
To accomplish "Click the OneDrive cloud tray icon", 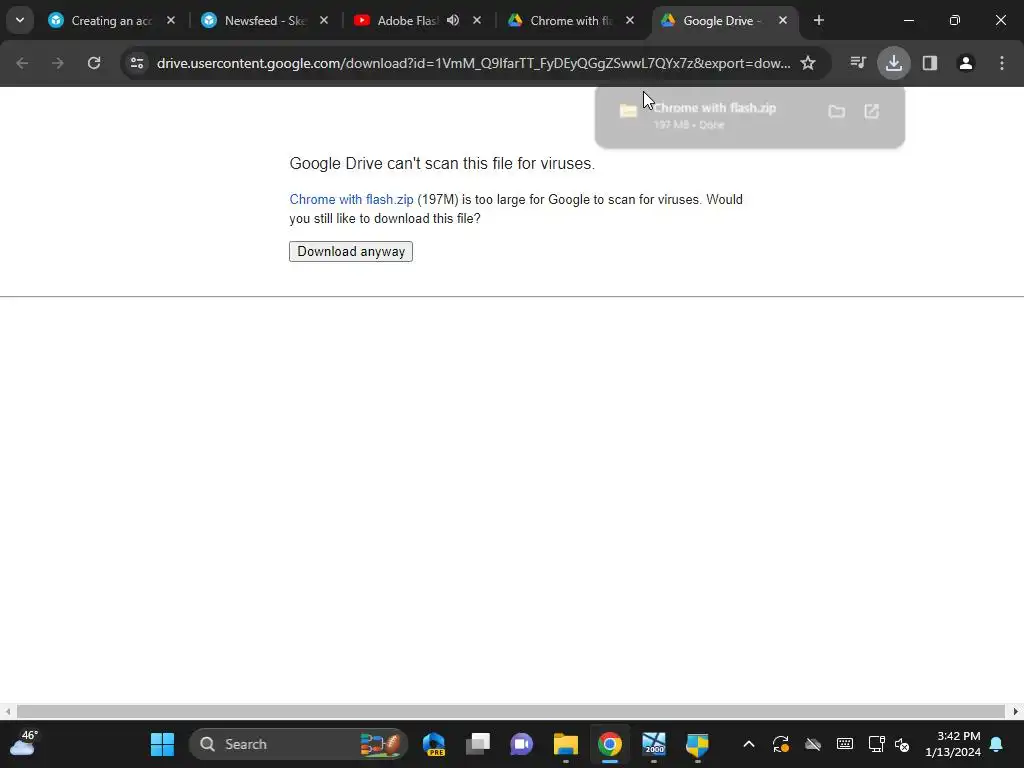I will point(812,744).
